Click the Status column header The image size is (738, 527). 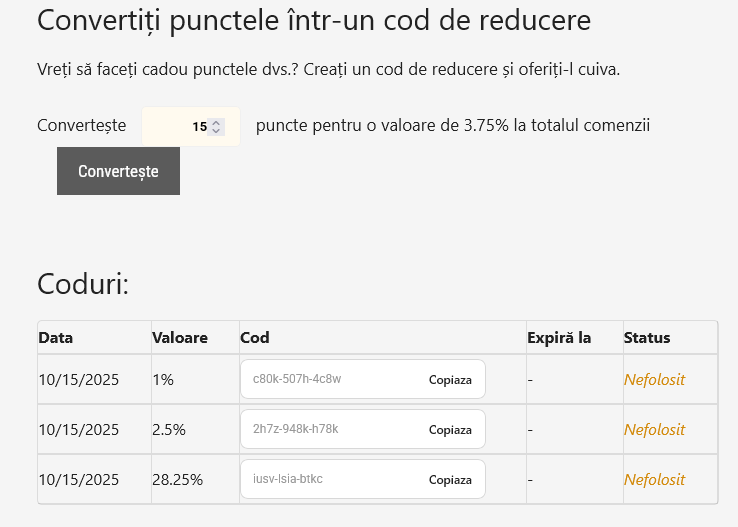[x=647, y=338]
